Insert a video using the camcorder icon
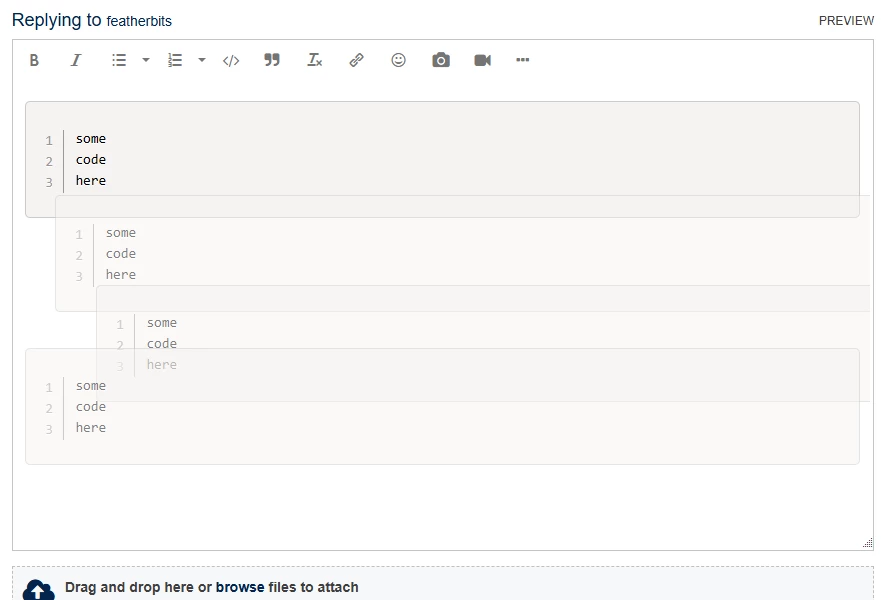 (483, 60)
